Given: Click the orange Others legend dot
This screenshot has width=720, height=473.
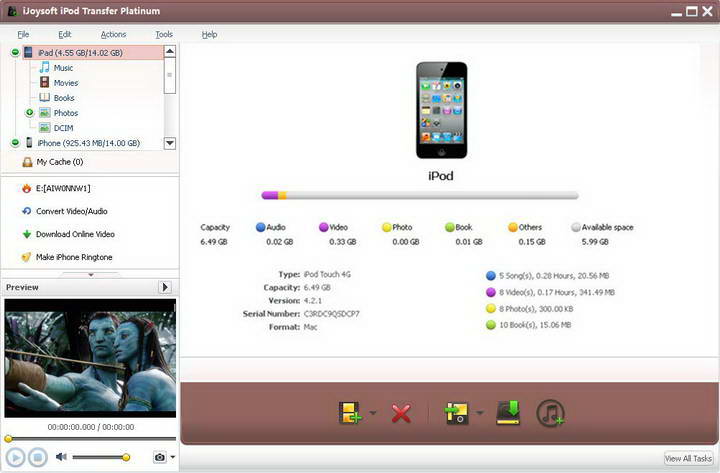Looking at the screenshot, I should coord(513,227).
